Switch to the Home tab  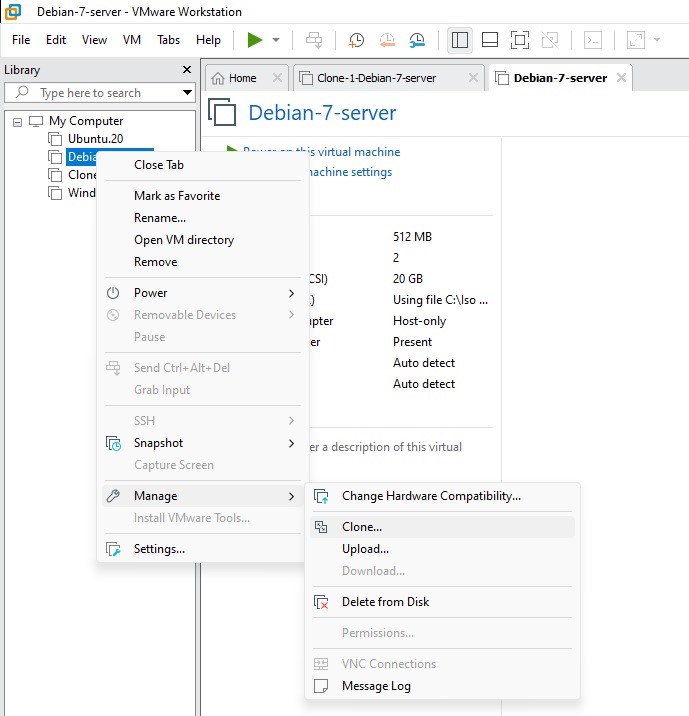(242, 78)
